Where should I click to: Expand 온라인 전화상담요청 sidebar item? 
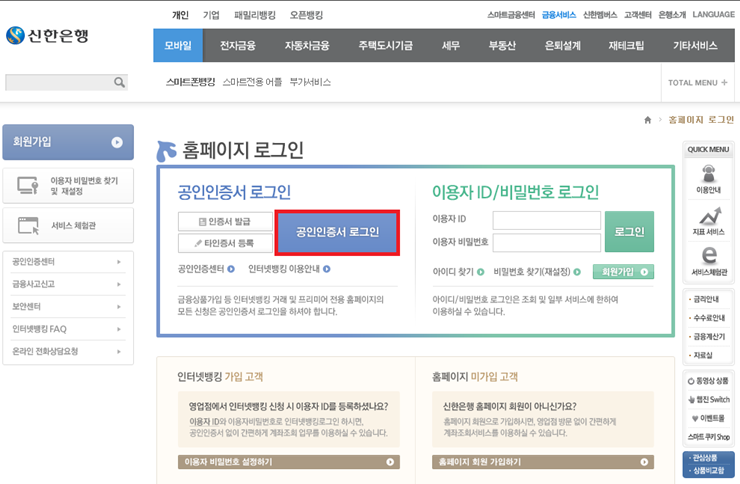coord(68,351)
